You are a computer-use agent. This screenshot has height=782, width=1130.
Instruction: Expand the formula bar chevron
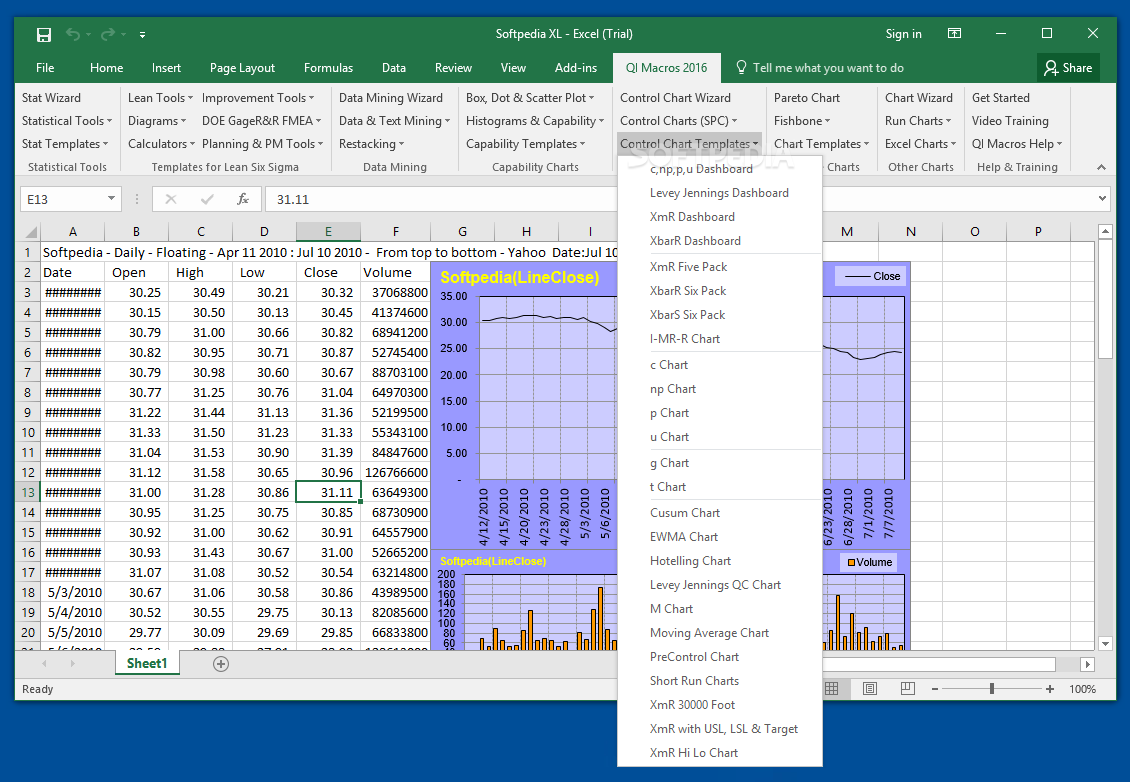[1102, 199]
